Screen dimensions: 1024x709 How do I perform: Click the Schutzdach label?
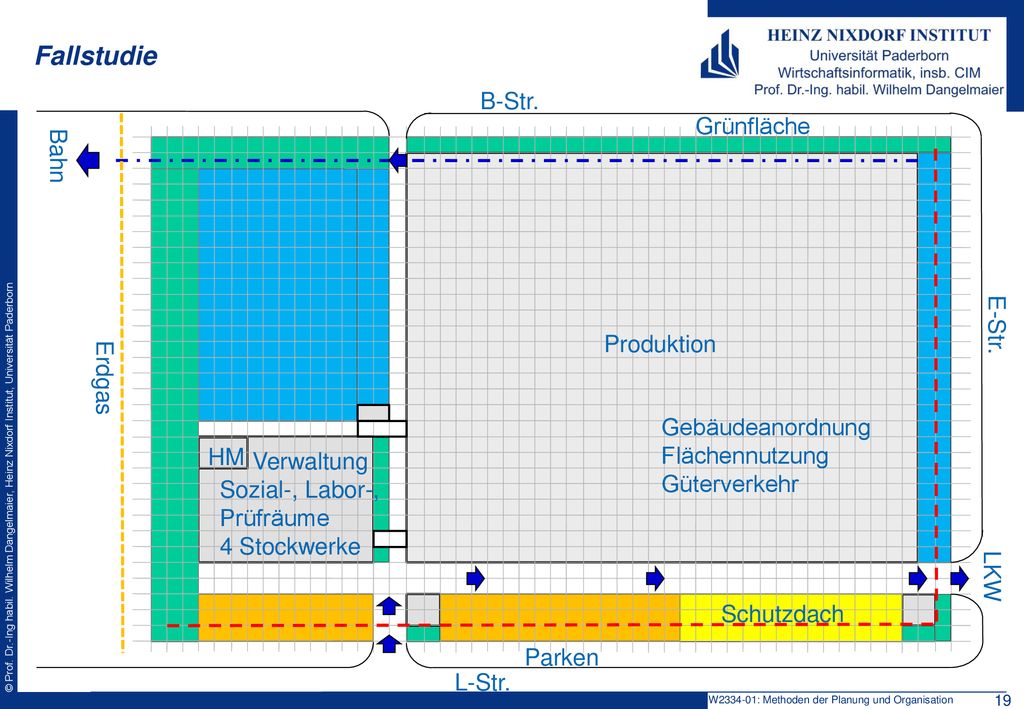[782, 614]
